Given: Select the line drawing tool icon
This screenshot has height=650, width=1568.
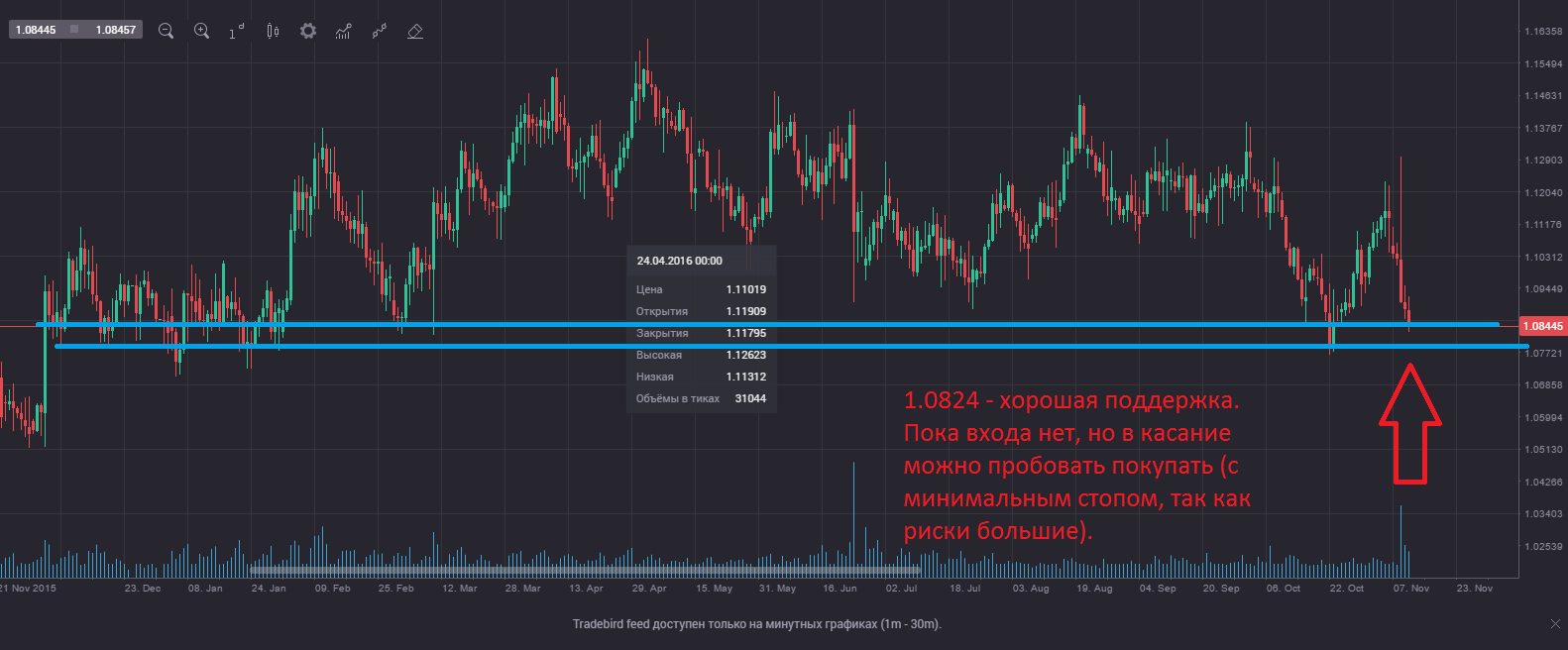Looking at the screenshot, I should [380, 31].
